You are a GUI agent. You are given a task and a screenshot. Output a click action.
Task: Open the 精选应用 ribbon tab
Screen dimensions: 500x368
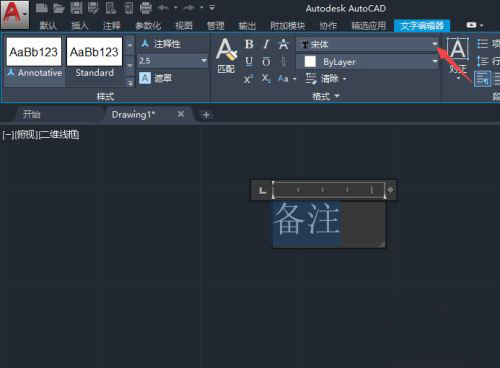tap(369, 26)
